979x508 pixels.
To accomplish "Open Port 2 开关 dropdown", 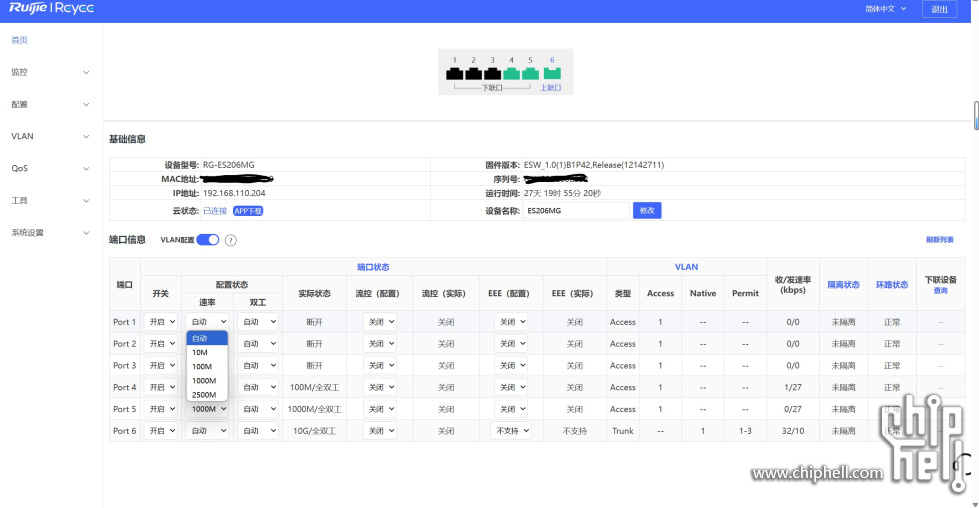I will [x=160, y=343].
